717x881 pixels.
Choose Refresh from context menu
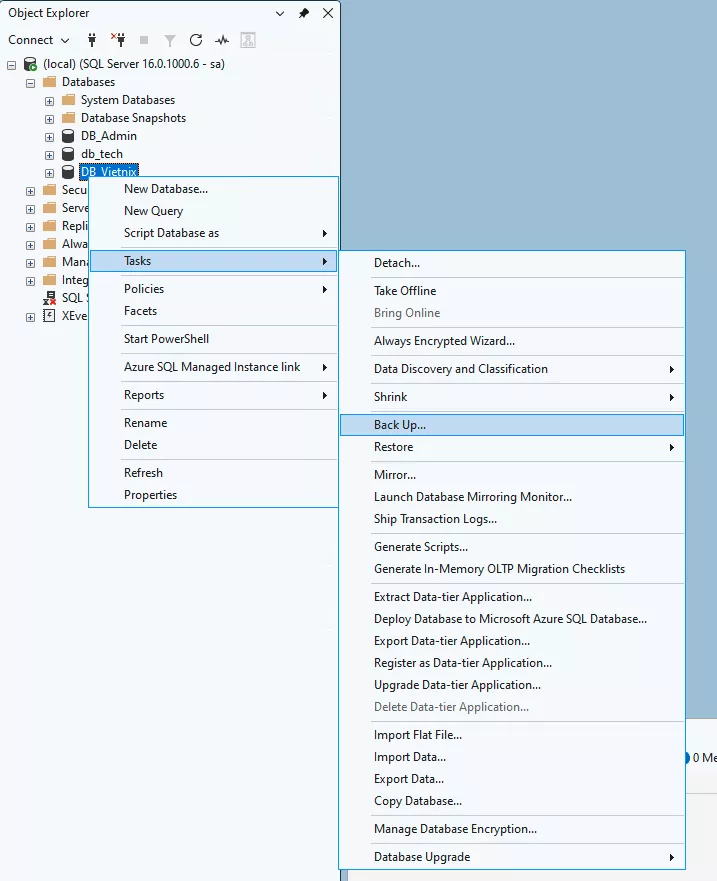point(214,473)
